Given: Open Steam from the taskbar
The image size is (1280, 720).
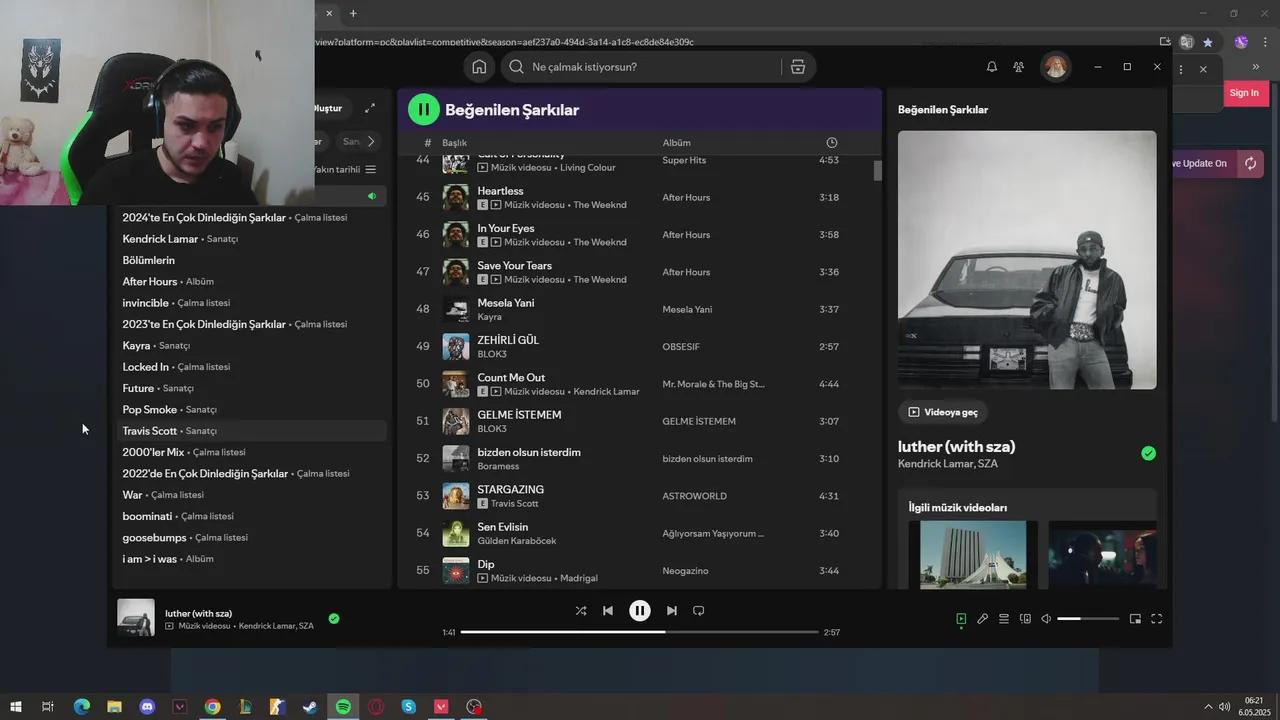Looking at the screenshot, I should coord(310,707).
